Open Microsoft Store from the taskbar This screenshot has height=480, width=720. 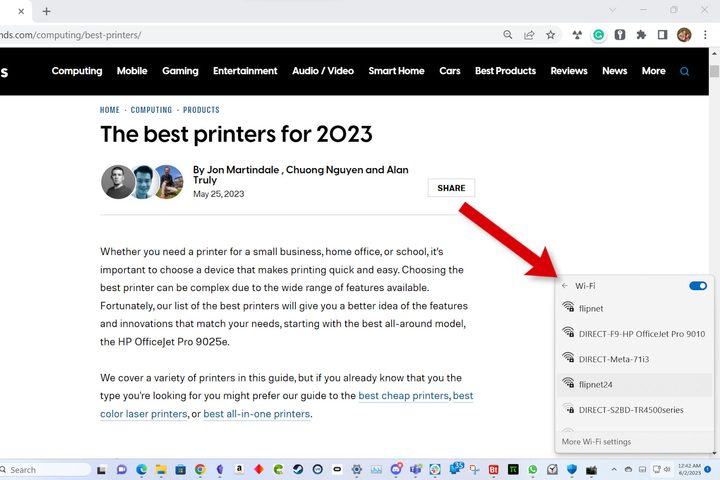[x=180, y=469]
